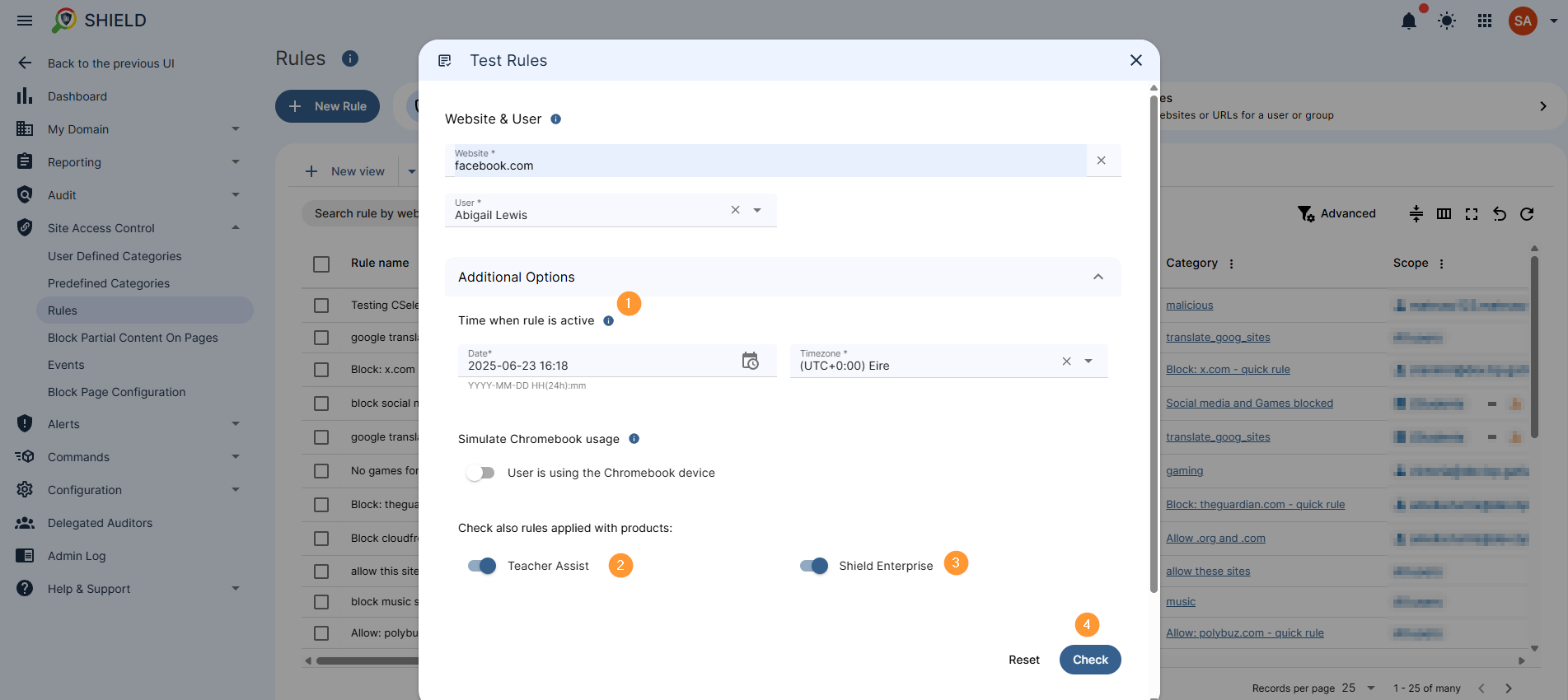Open the Category column options menu

click(x=1232, y=264)
